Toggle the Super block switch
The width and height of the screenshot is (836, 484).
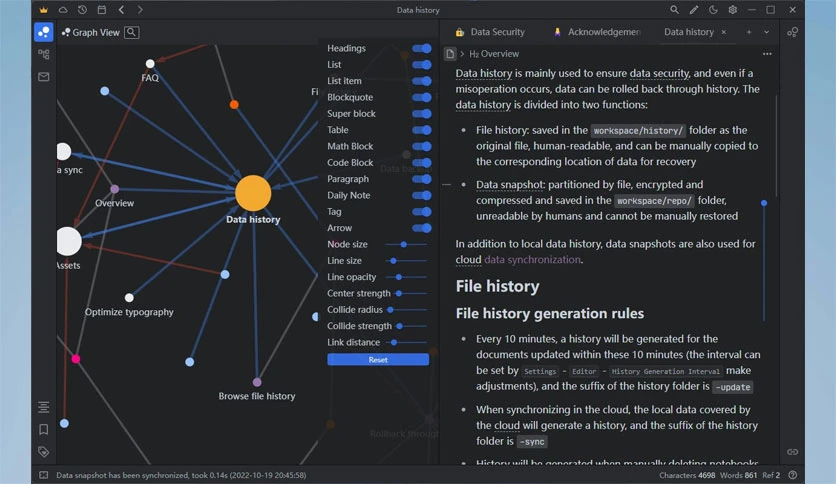422,114
